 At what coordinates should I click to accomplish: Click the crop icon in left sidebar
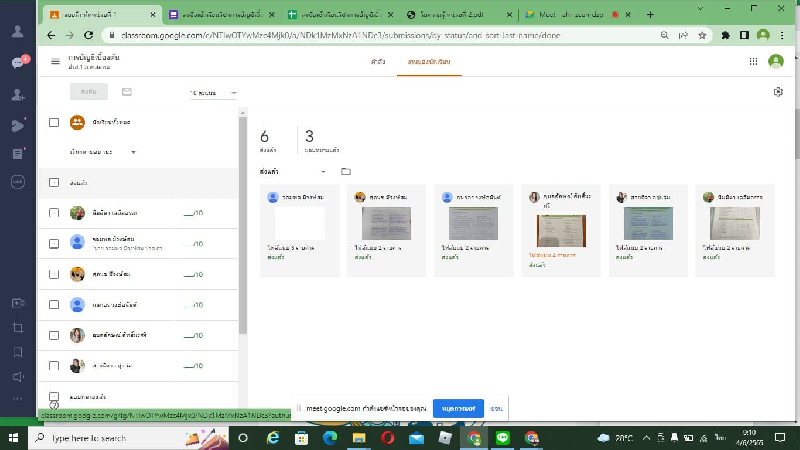coord(18,327)
